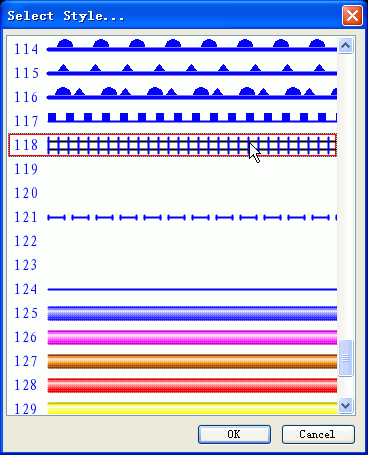Select the yellow gradient style 129

172,407
